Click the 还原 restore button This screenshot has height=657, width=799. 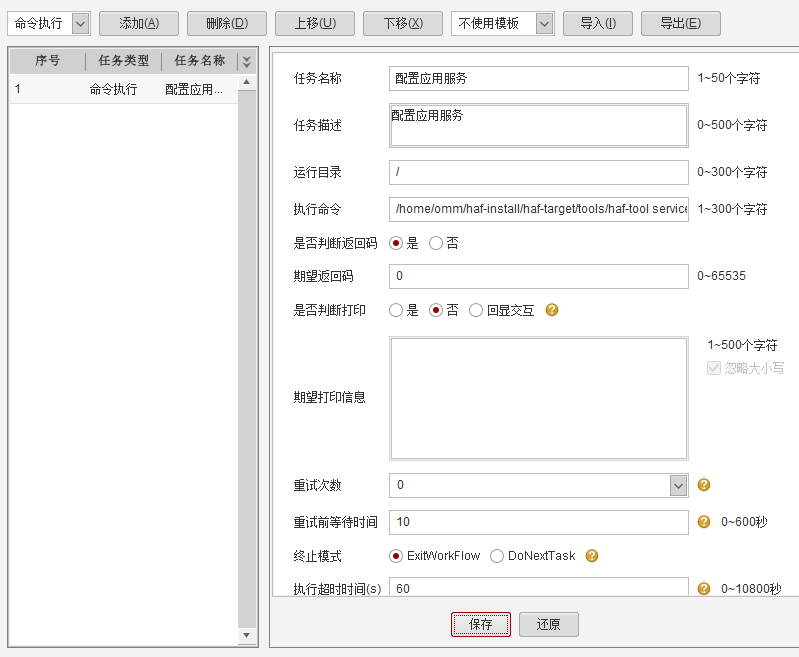click(549, 624)
